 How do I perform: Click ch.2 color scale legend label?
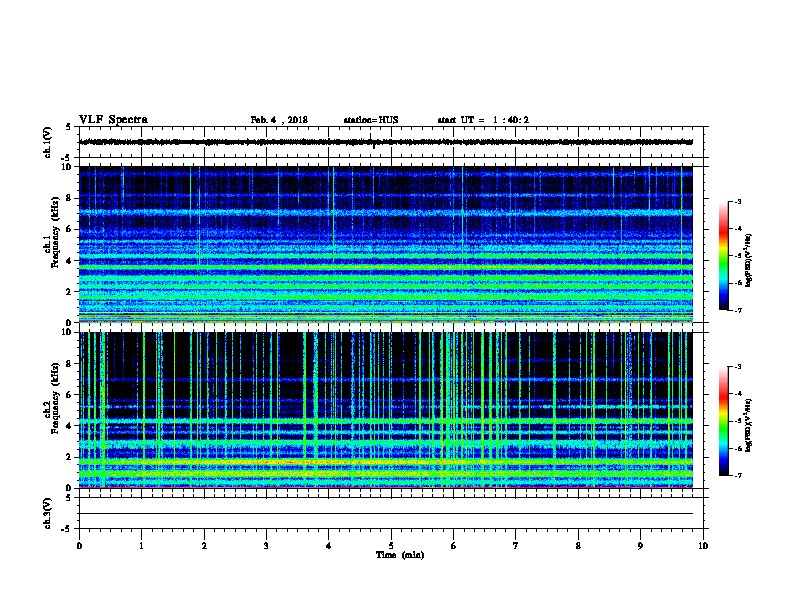tap(749, 425)
